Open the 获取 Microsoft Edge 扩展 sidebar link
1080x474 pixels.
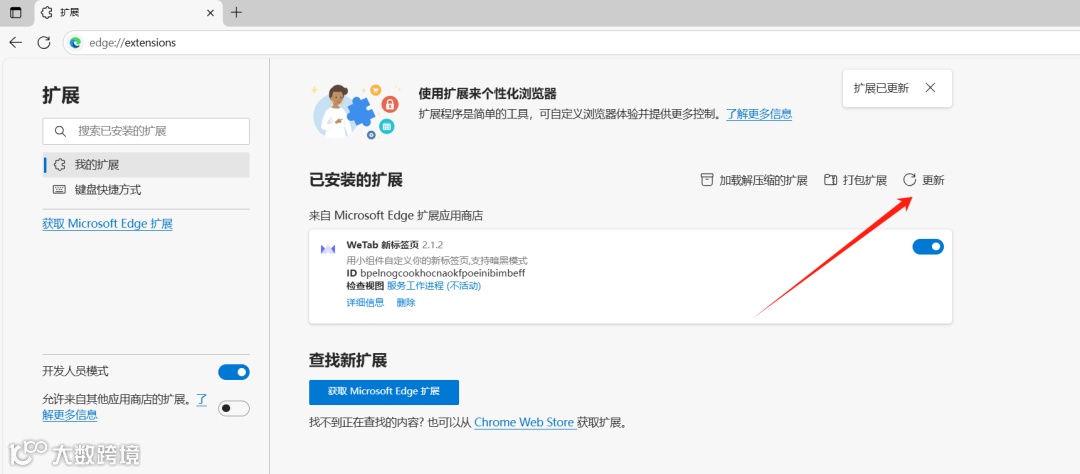pos(107,224)
